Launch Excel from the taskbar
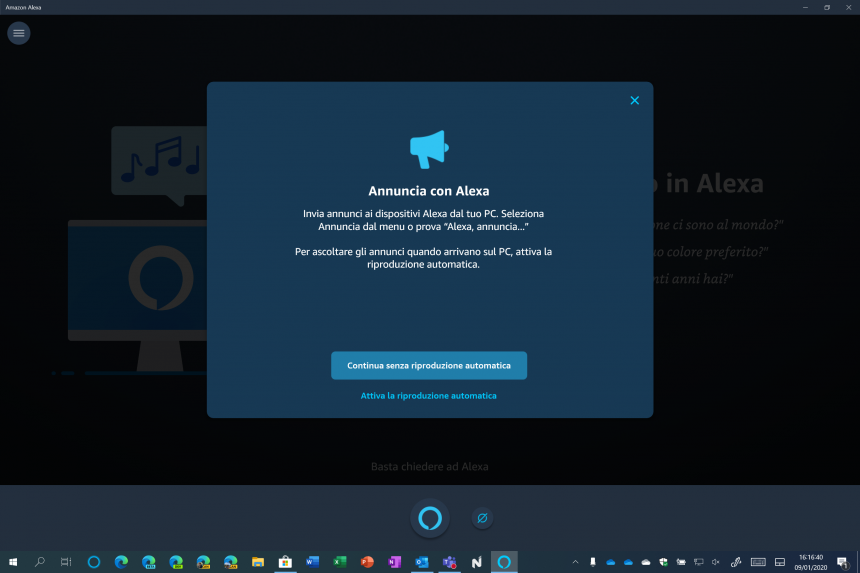The width and height of the screenshot is (860, 573). tap(340, 562)
